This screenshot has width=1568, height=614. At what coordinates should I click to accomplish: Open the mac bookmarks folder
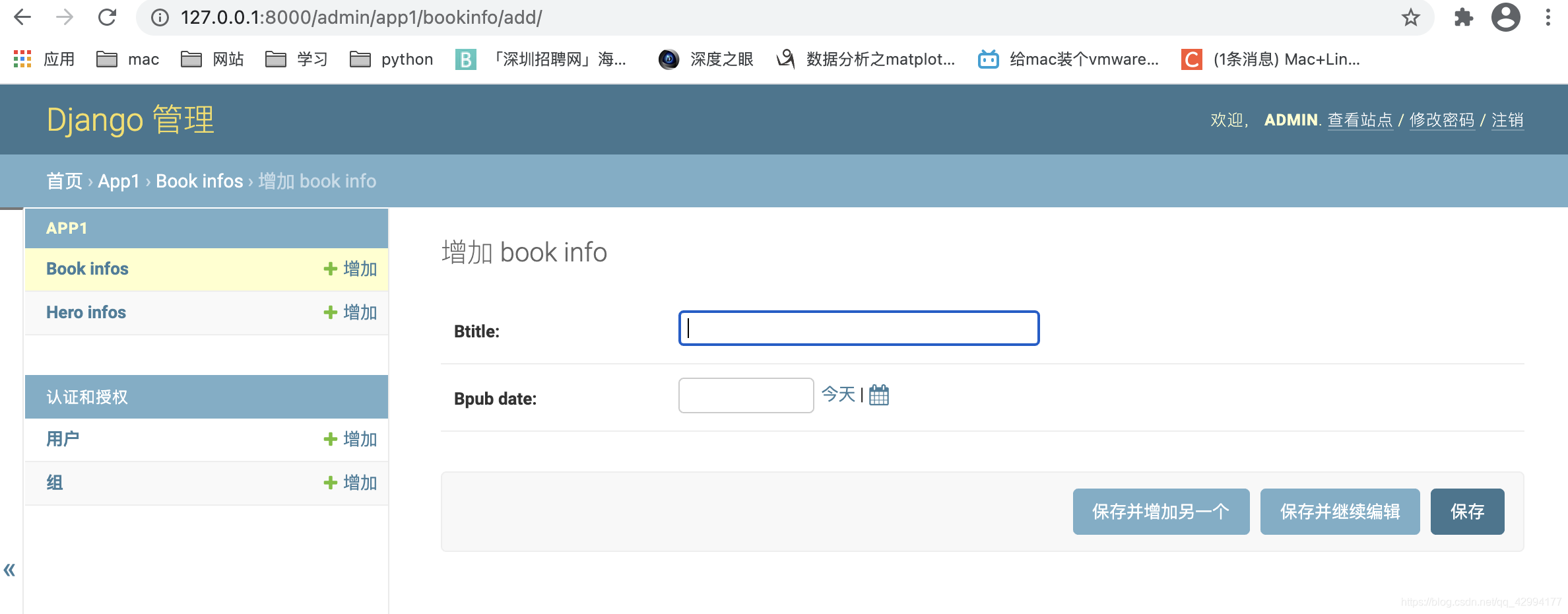(x=128, y=59)
